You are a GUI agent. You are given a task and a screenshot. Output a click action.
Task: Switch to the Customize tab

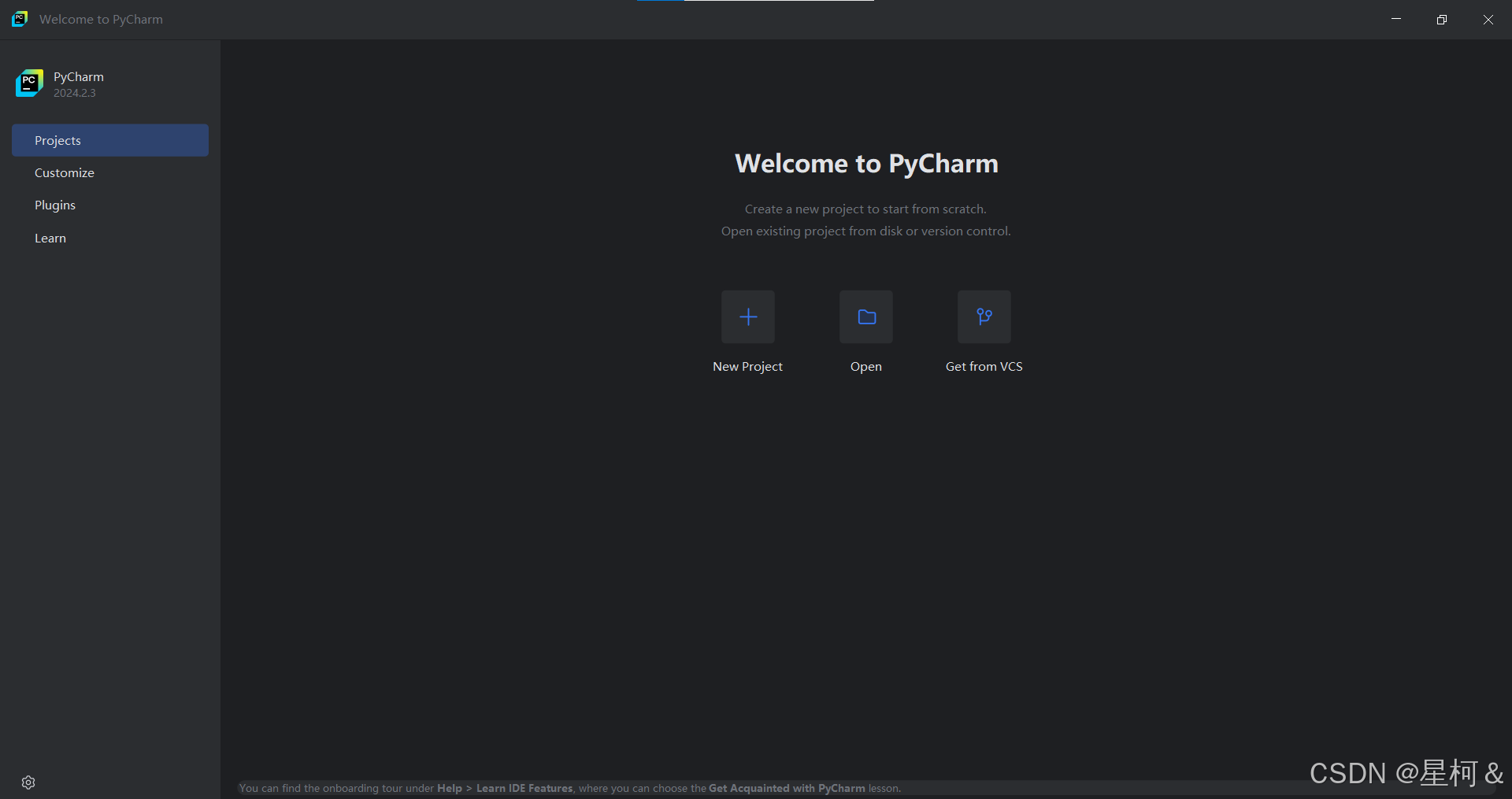pos(110,172)
